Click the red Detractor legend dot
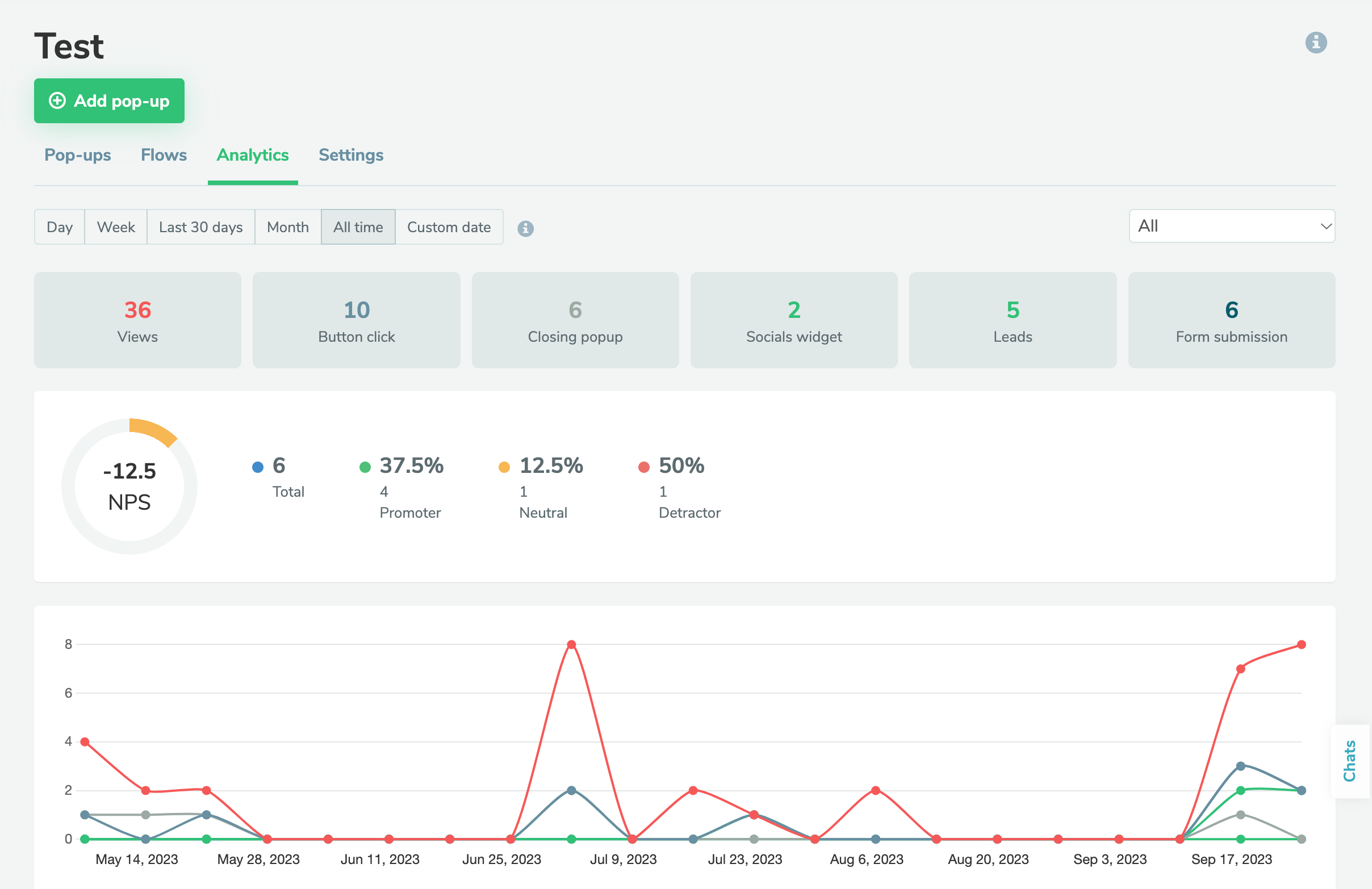This screenshot has height=889, width=1372. [x=644, y=467]
